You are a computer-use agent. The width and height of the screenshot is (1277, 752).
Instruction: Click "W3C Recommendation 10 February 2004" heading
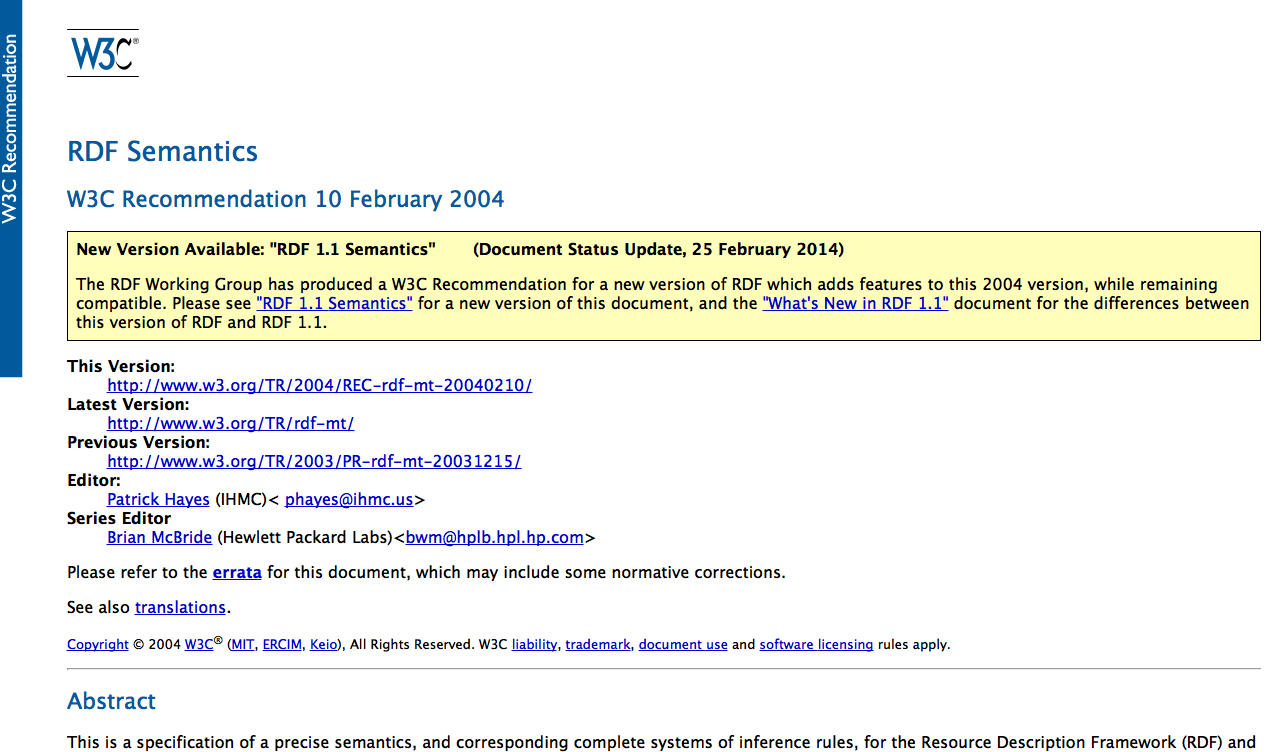coord(285,199)
